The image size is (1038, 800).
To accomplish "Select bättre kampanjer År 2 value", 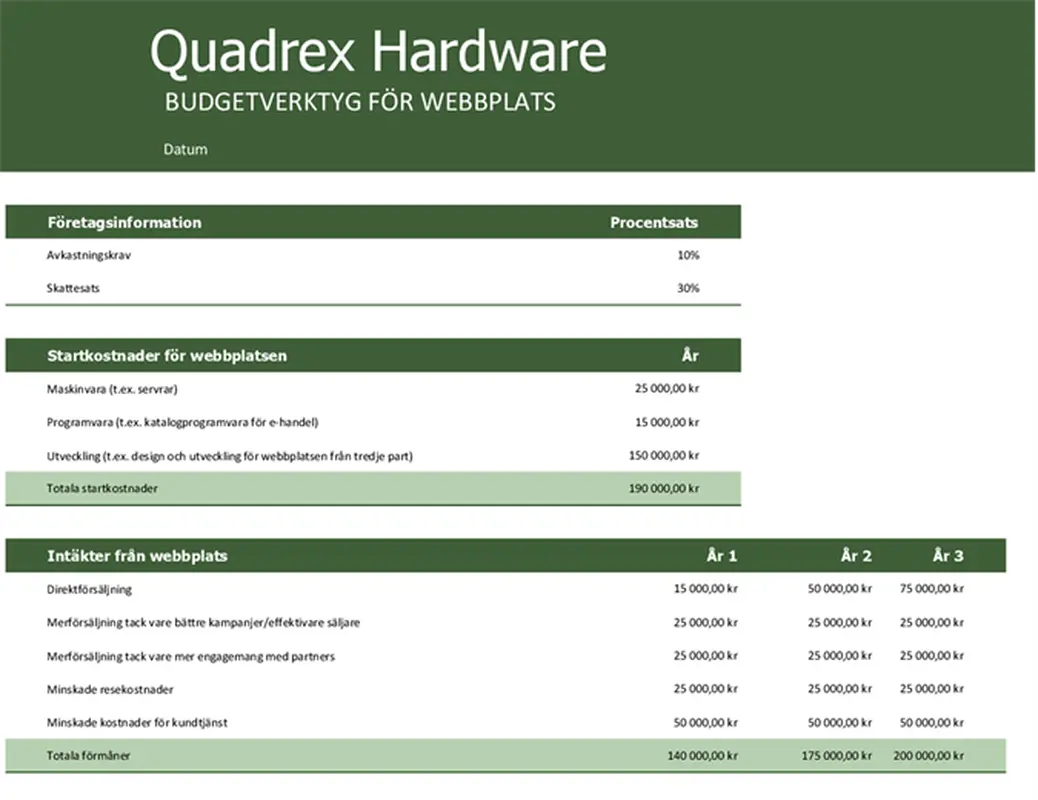I will coord(839,623).
